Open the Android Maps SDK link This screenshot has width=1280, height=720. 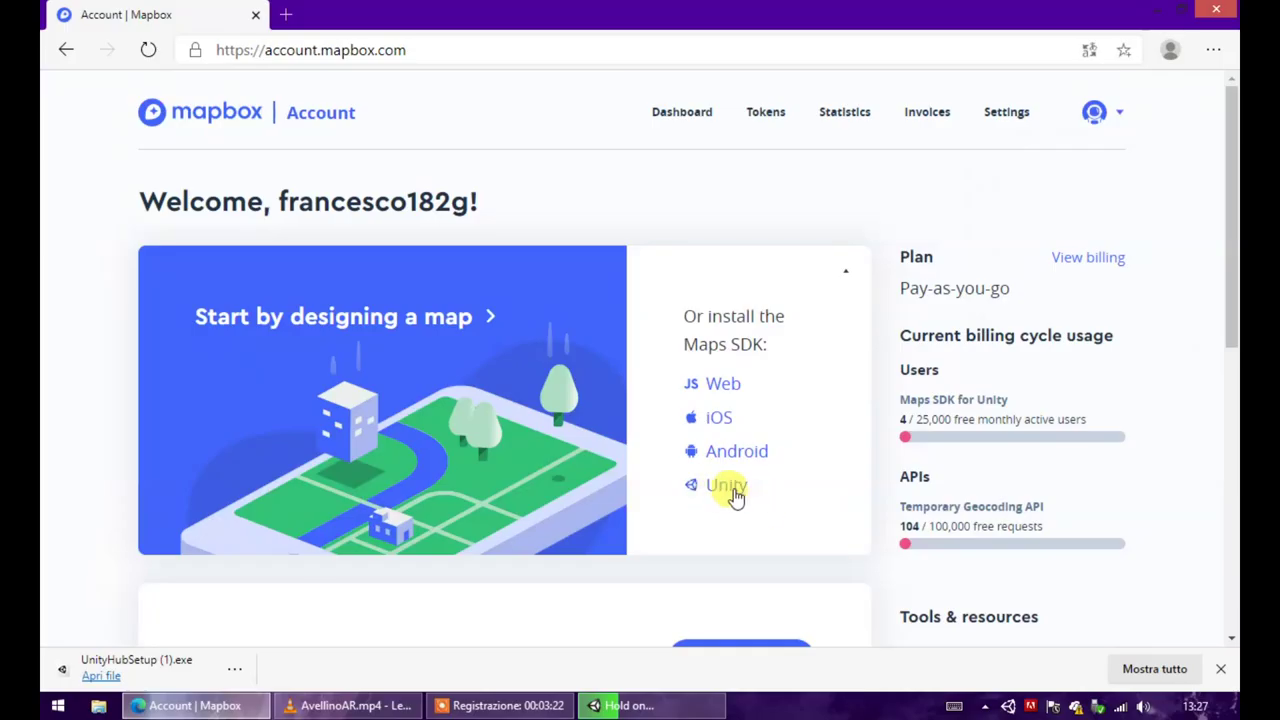tap(737, 451)
